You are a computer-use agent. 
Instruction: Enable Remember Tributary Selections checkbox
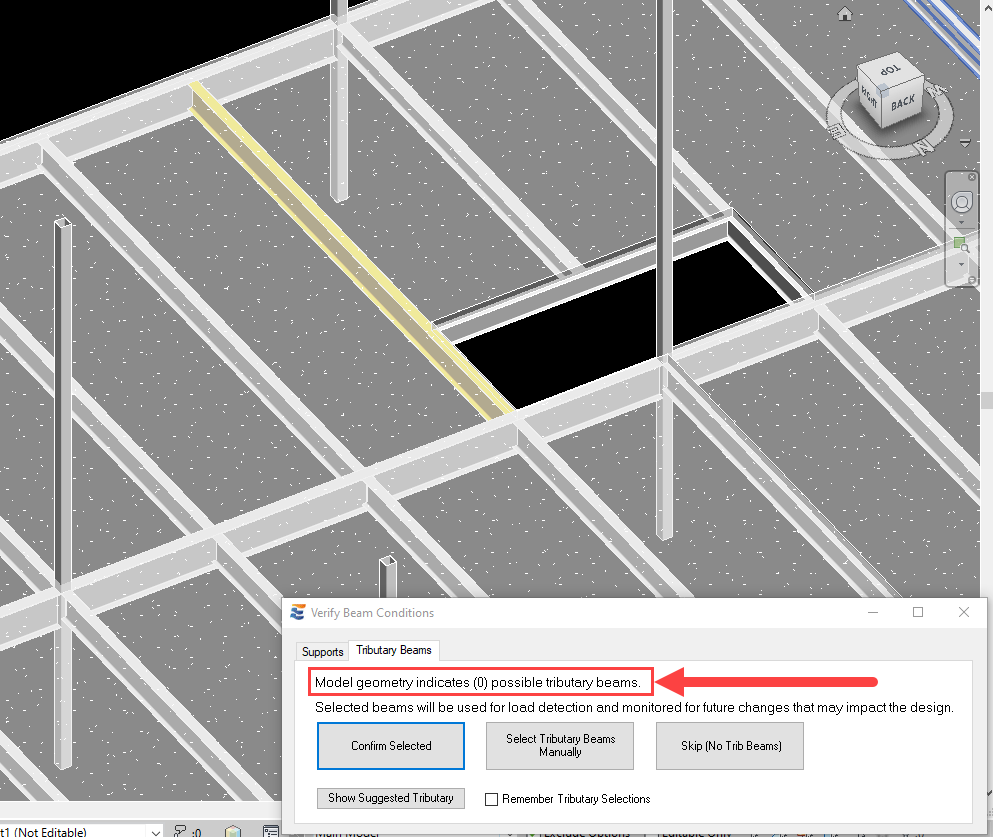point(491,799)
